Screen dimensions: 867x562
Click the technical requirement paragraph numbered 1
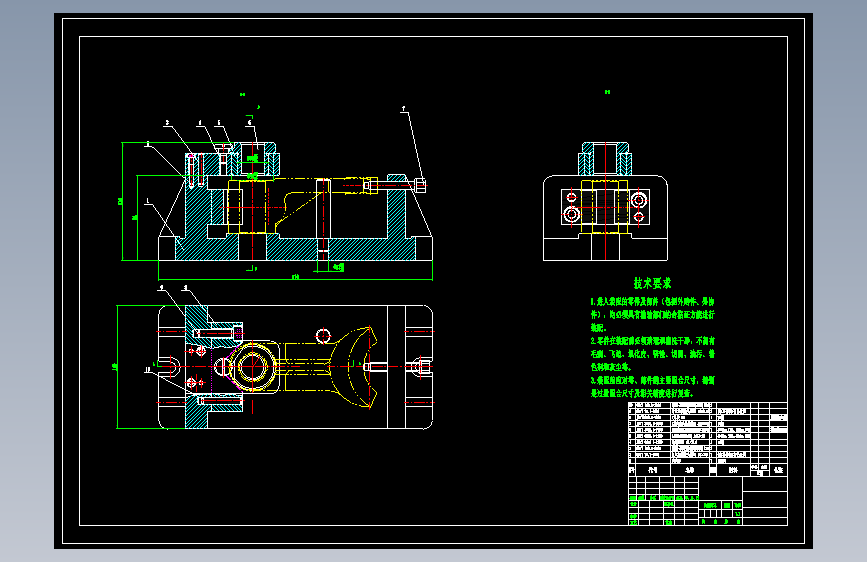point(652,314)
